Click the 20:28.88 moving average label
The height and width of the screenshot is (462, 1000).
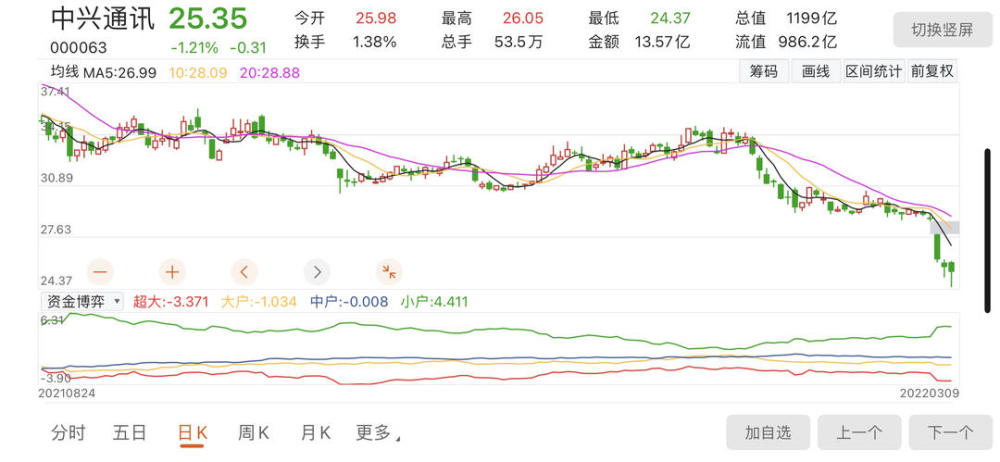270,73
